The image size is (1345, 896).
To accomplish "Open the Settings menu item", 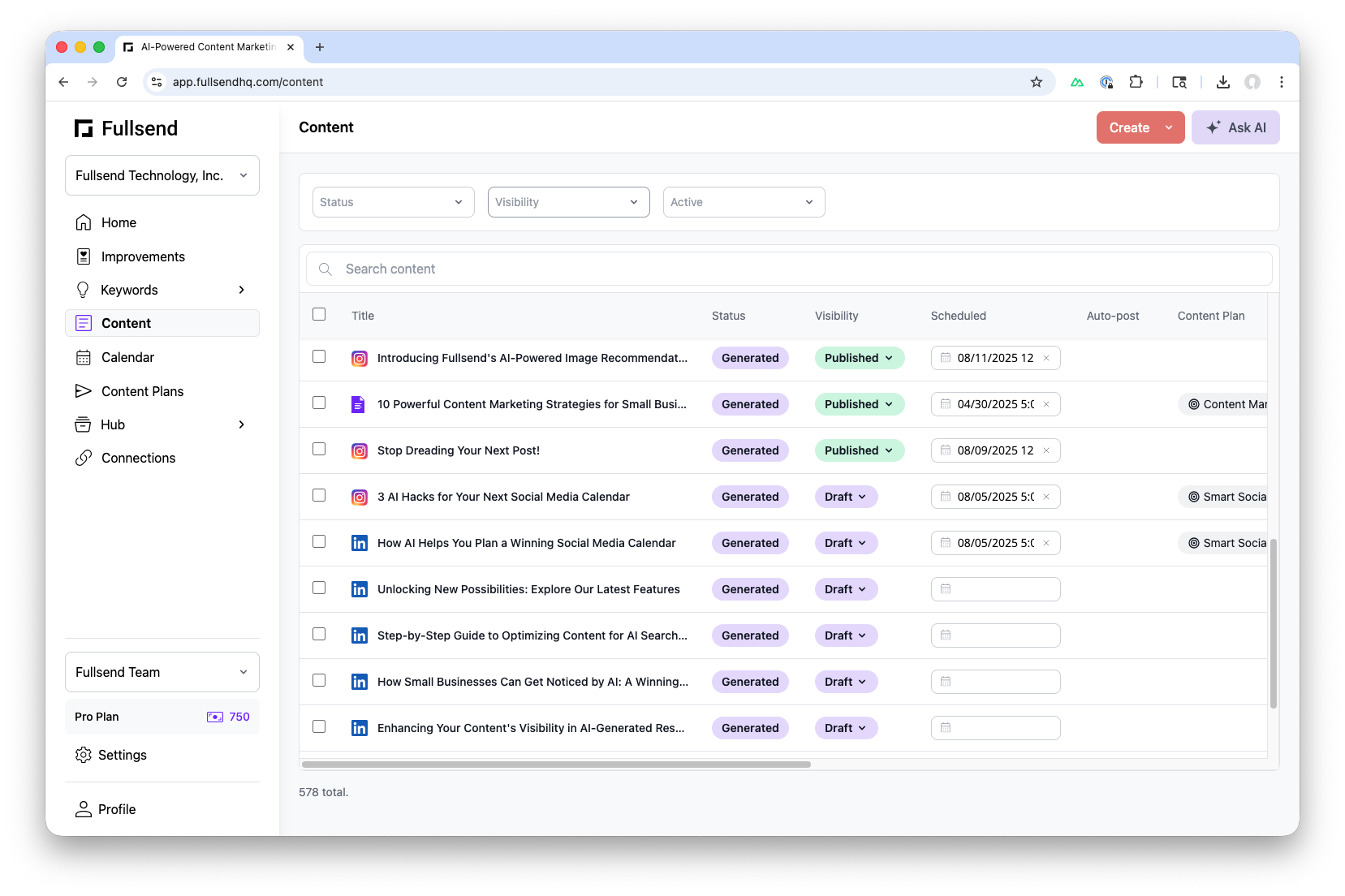I will pos(123,755).
